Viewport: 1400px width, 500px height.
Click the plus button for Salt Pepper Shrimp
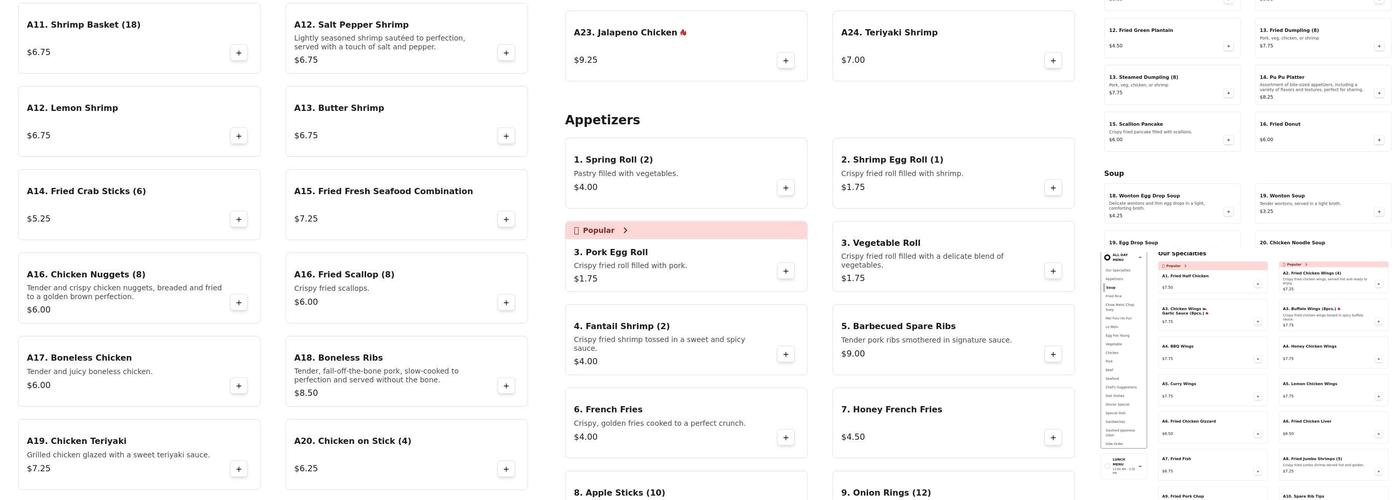pyautogui.click(x=506, y=53)
